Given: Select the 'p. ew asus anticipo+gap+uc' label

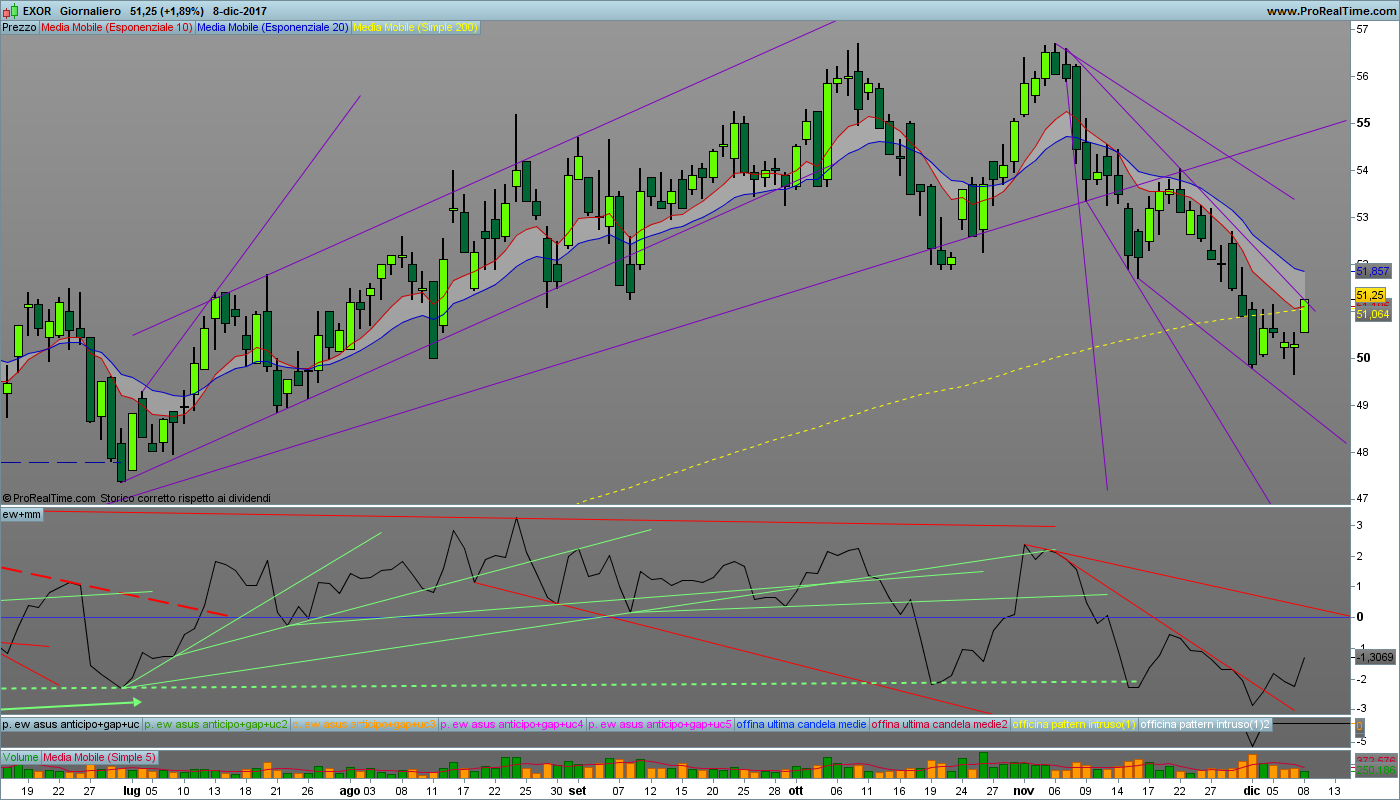Looking at the screenshot, I should [71, 724].
